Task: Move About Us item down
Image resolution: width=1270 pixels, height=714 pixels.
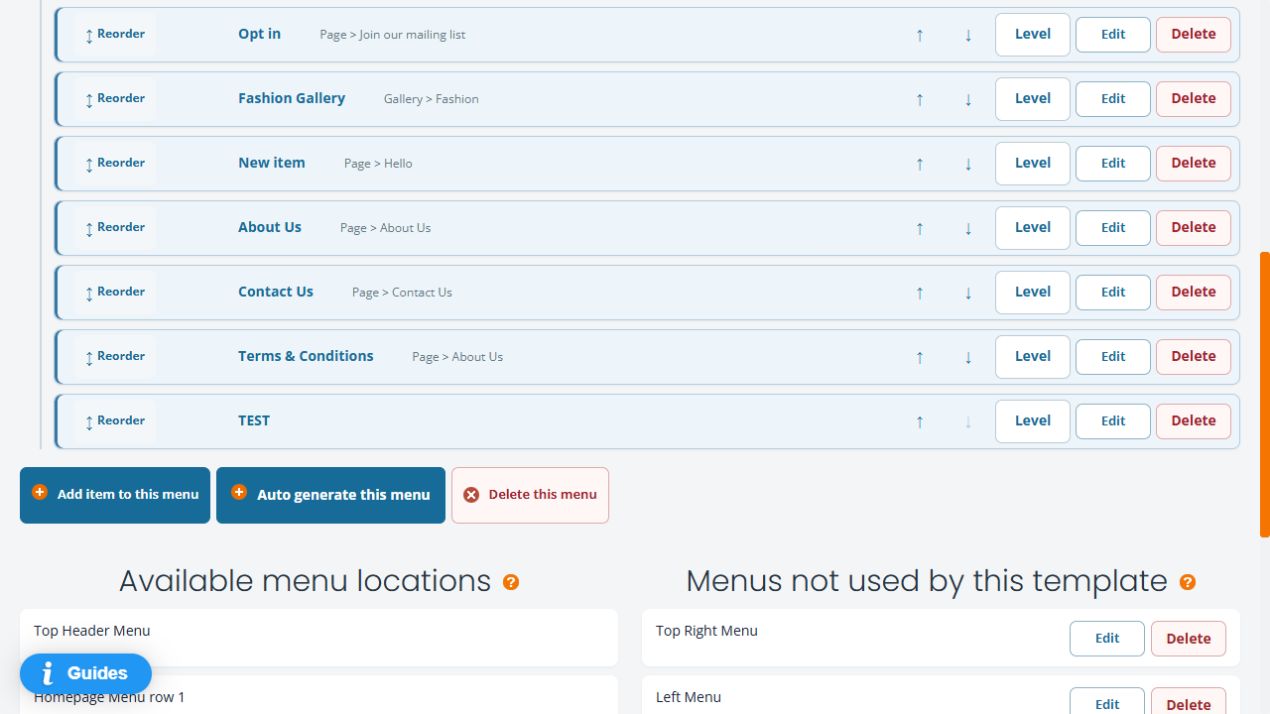Action: 968,228
